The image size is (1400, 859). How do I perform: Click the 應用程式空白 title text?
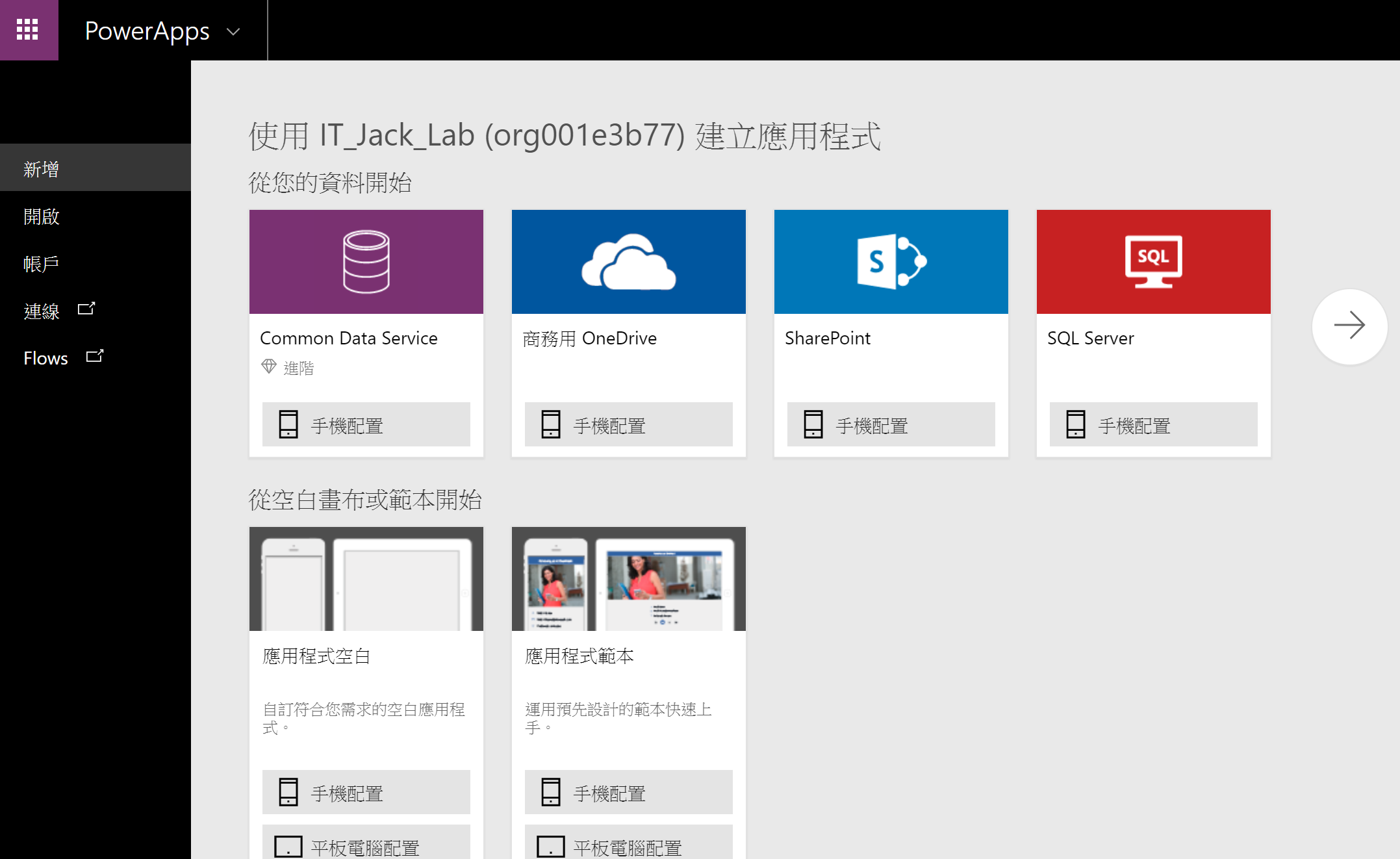point(317,656)
